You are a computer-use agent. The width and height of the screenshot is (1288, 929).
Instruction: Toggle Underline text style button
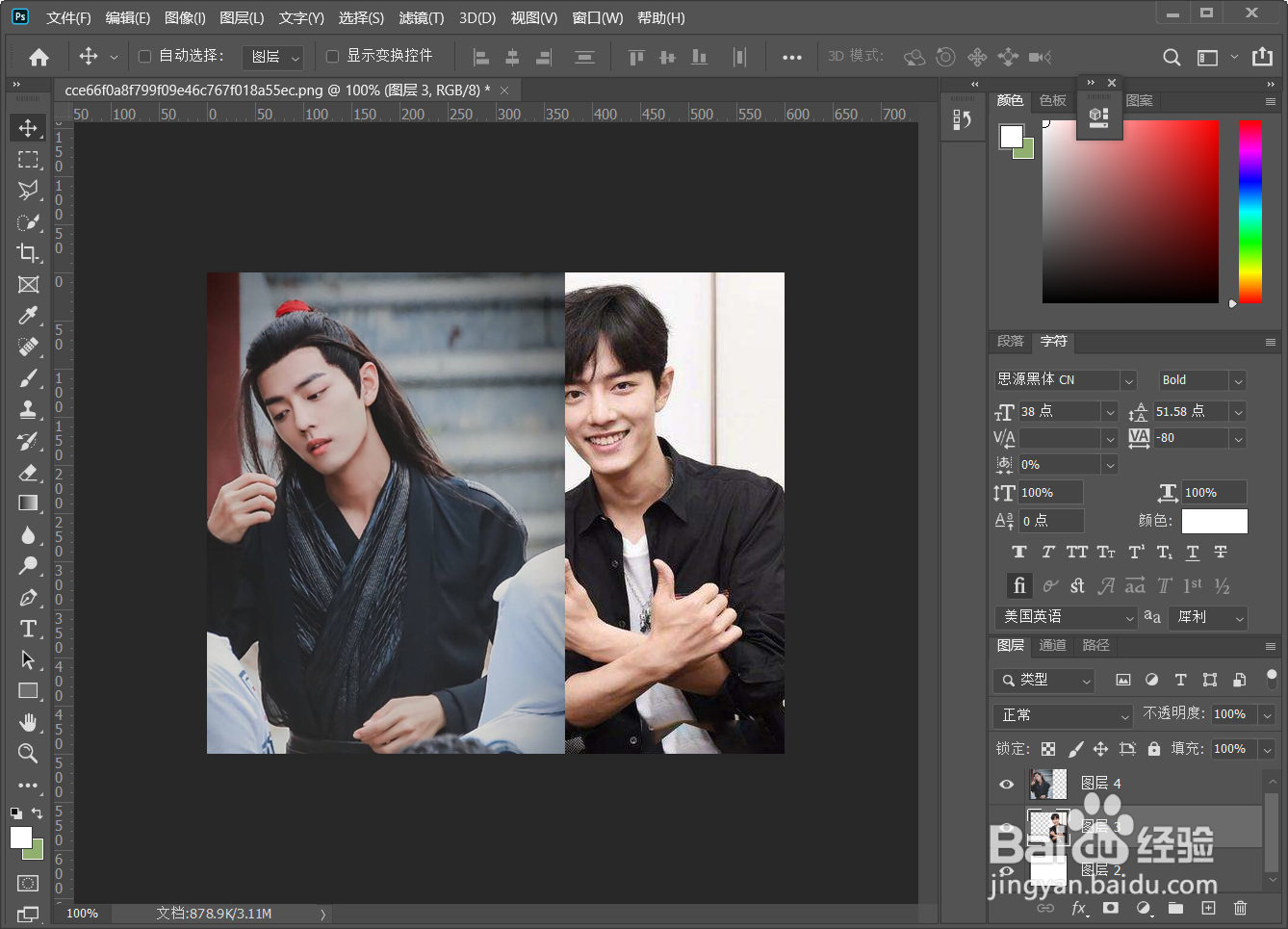pos(1193,552)
